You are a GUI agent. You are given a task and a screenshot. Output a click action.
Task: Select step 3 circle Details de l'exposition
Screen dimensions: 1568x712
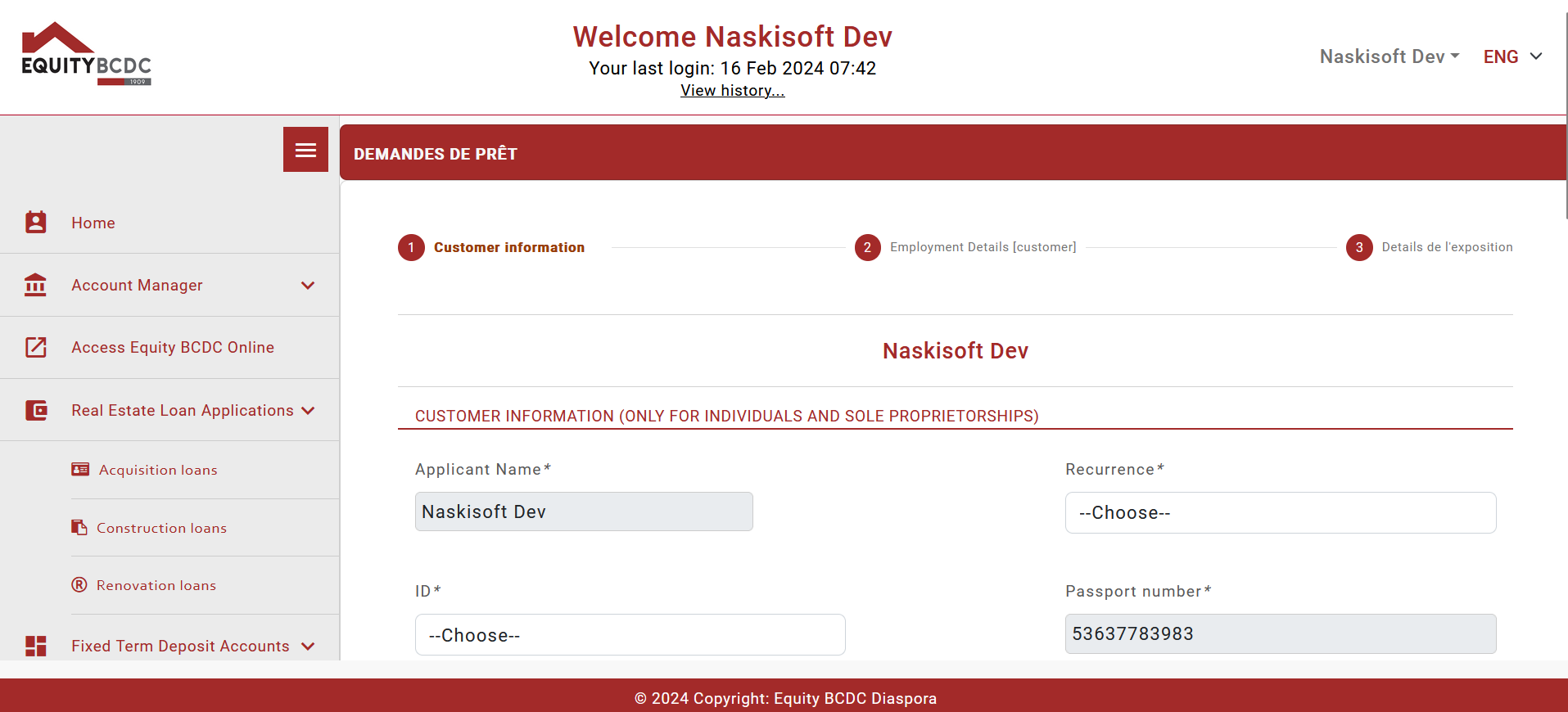point(1359,247)
